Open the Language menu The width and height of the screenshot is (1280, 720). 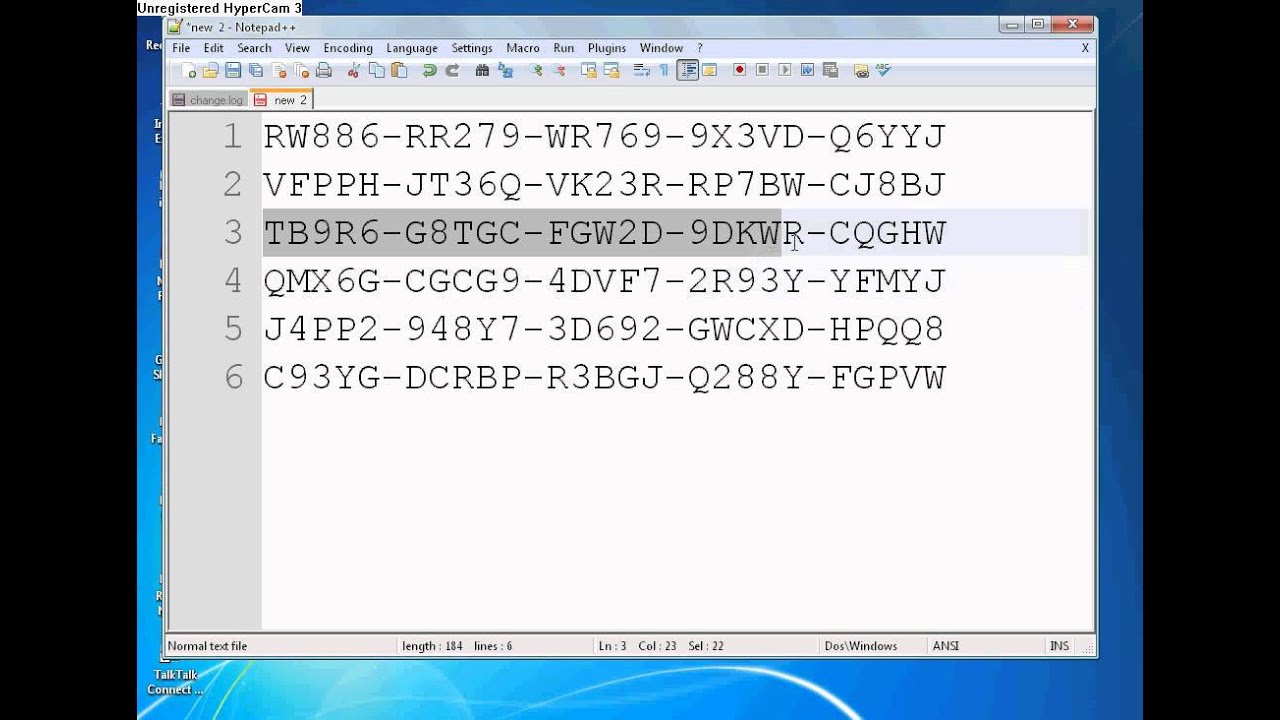(x=412, y=48)
